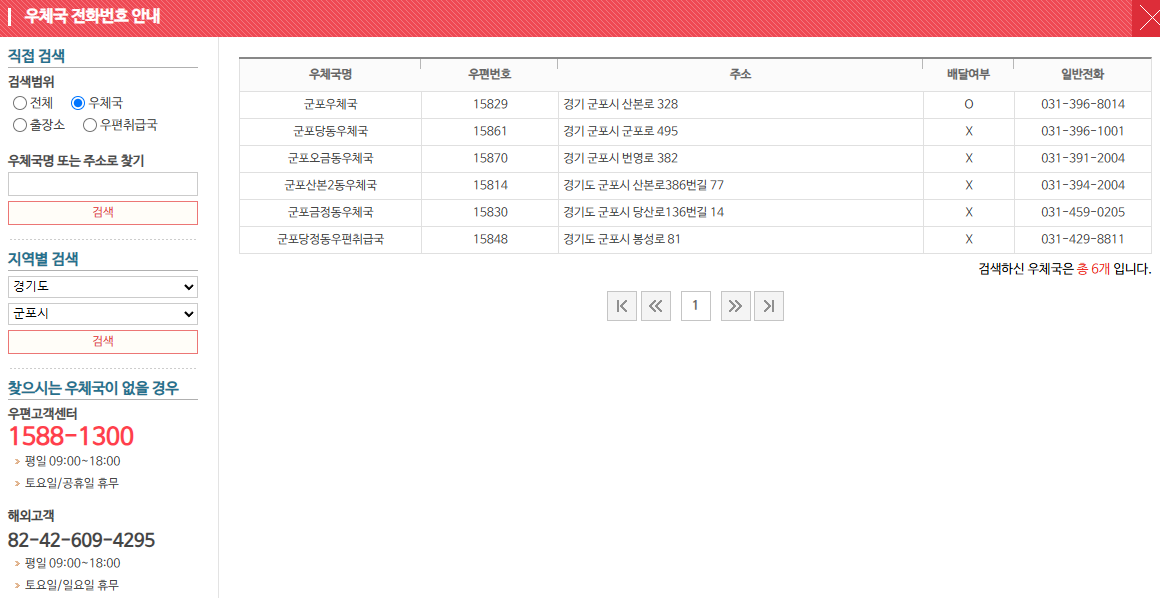Click customer center number 1588-1300
Screen dimensions: 1160x598
pos(71,436)
